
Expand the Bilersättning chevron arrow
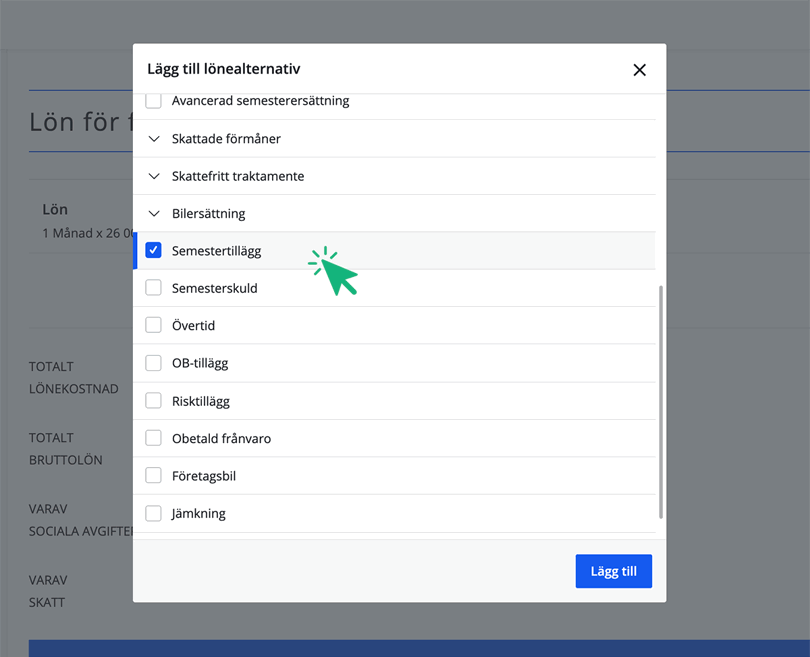tap(154, 213)
